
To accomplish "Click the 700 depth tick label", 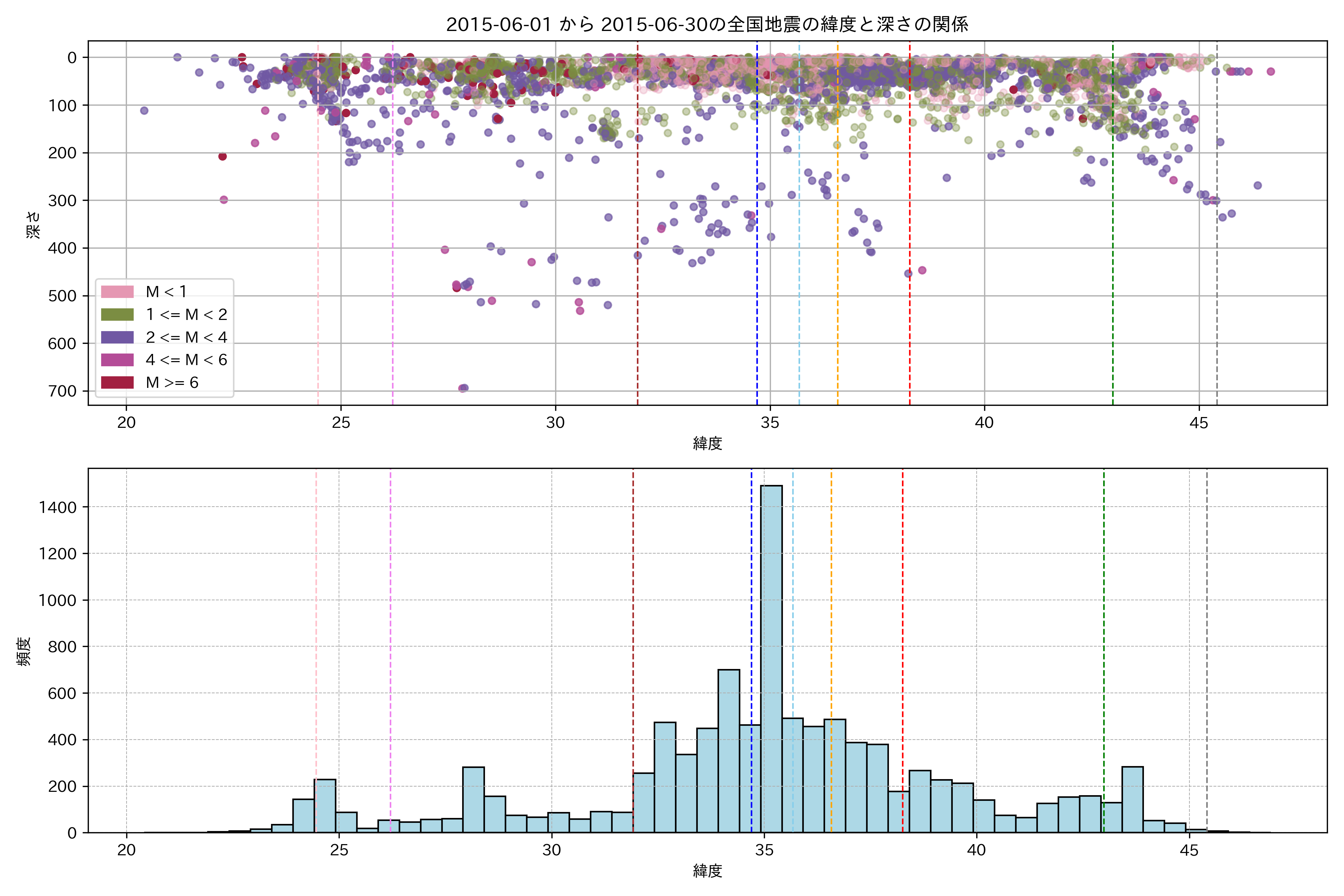I will (63, 391).
